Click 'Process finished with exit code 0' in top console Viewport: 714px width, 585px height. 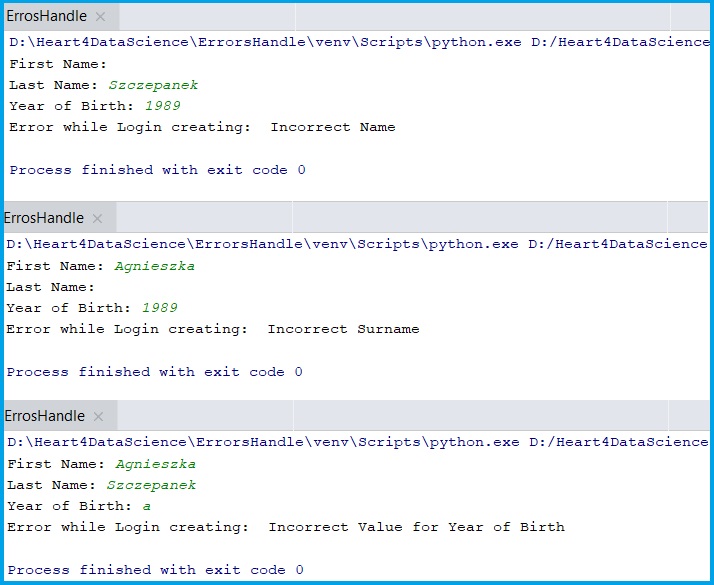click(158, 170)
